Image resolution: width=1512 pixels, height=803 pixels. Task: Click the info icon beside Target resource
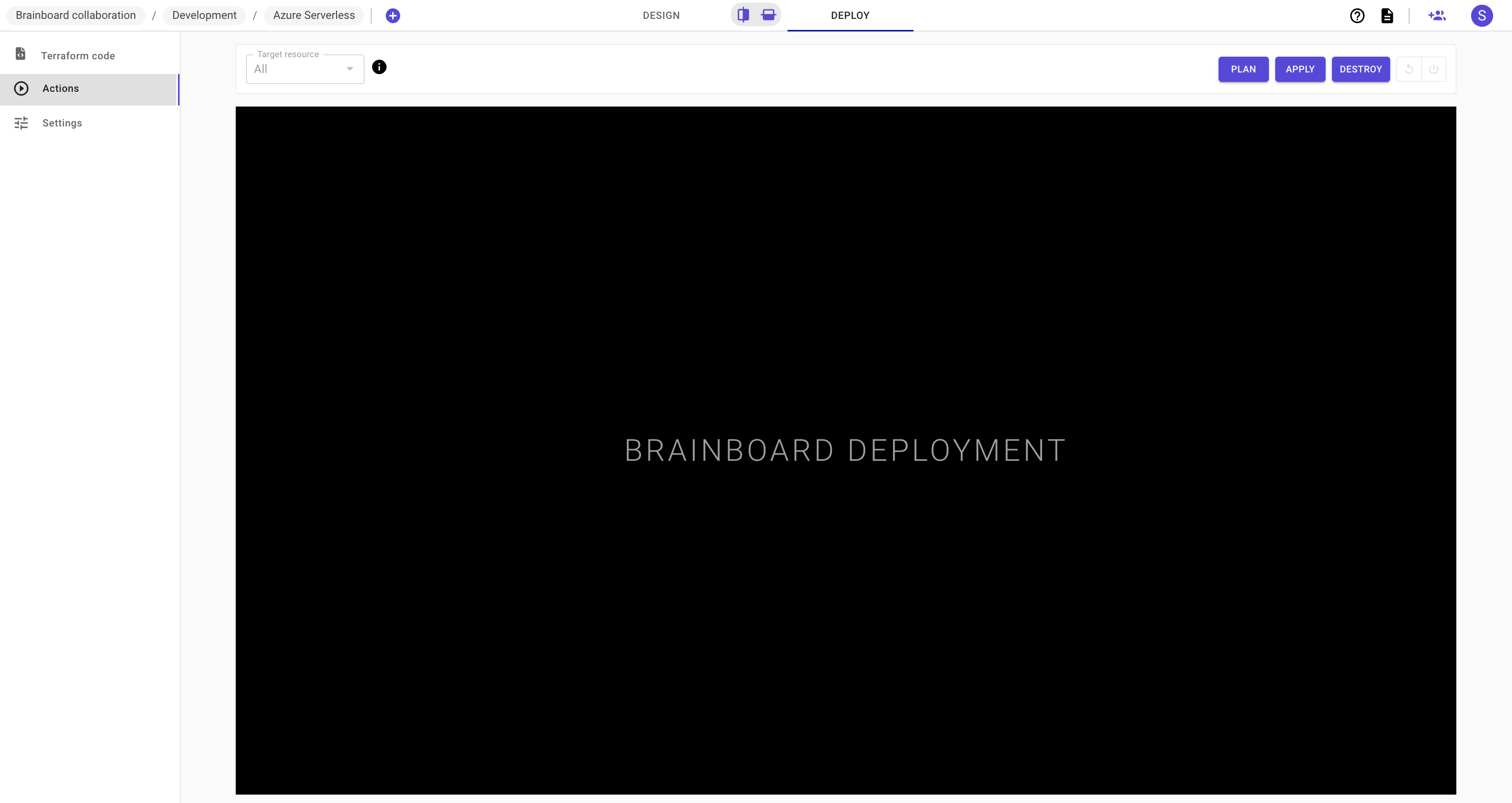coord(379,67)
